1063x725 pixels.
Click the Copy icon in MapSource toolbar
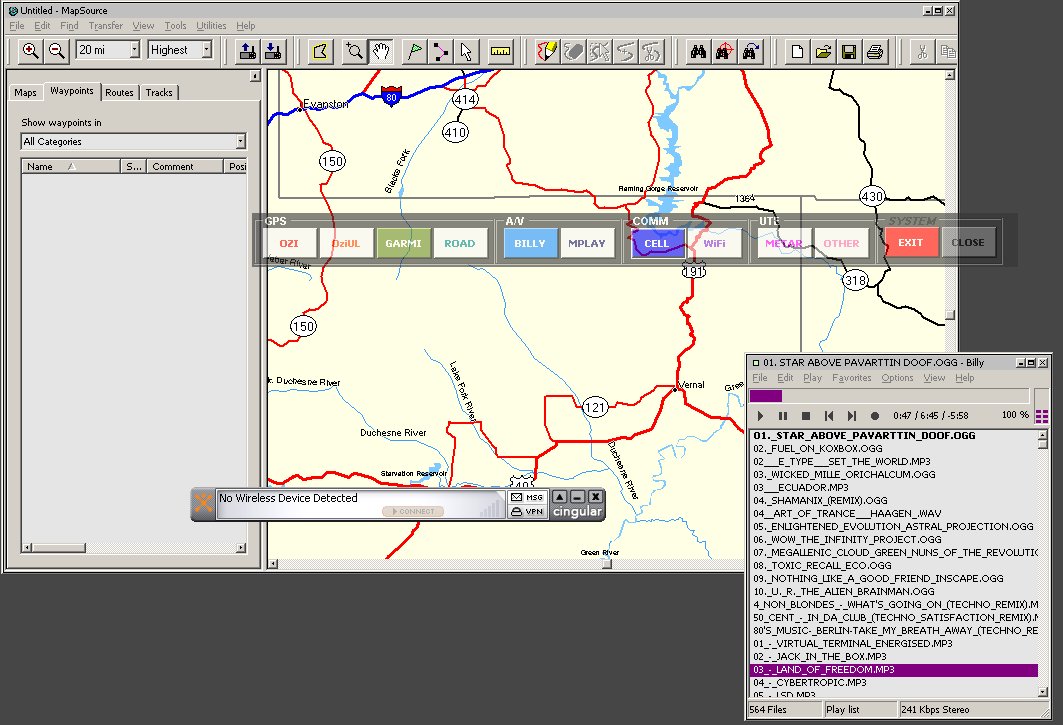point(947,51)
